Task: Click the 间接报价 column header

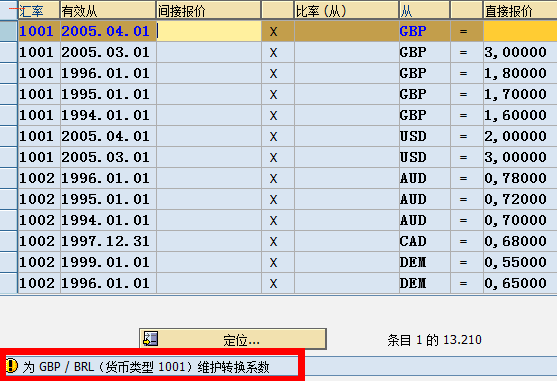Action: pos(209,11)
